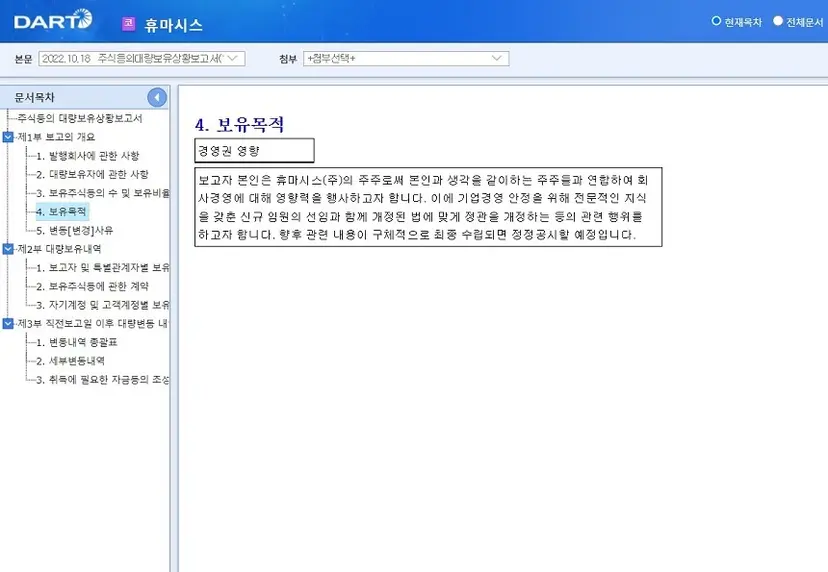This screenshot has height=572, width=828.
Task: Go to 2. 보유주식등에 관한 계약
Action: coord(92,286)
